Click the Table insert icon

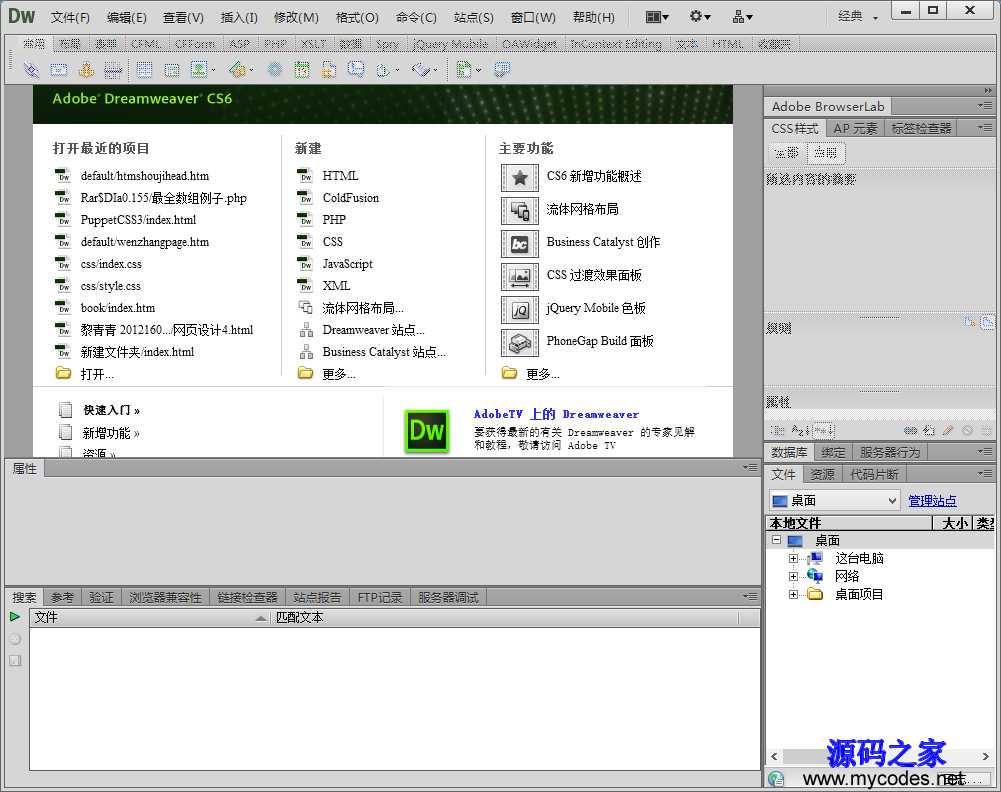pos(144,70)
